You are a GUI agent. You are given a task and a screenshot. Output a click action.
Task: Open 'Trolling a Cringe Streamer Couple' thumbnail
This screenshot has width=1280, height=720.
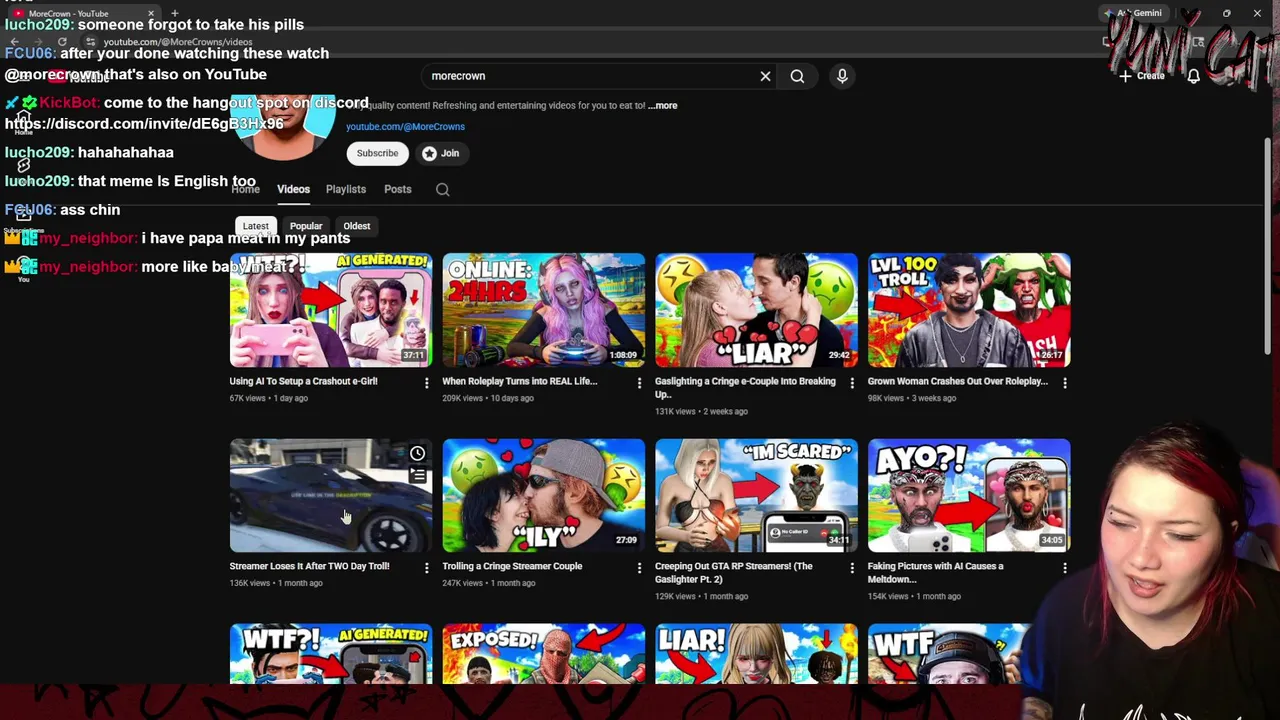pyautogui.click(x=544, y=495)
